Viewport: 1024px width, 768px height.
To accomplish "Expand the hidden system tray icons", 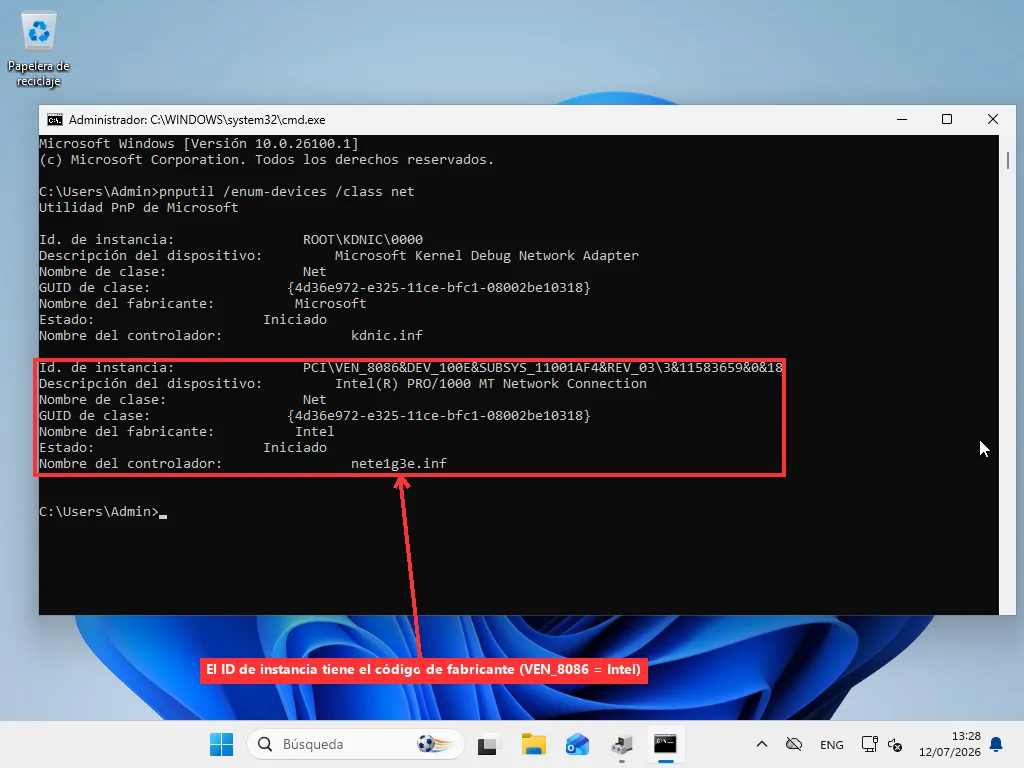I will [761, 744].
